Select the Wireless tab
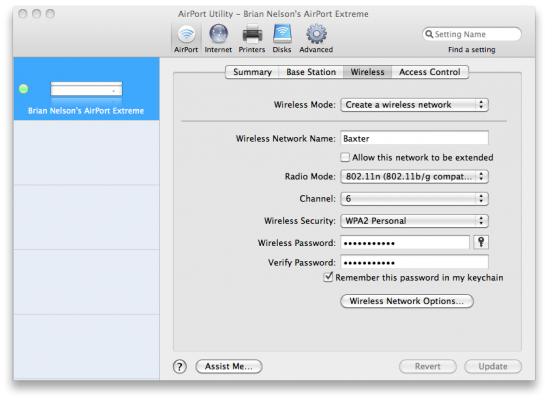Screen dimensions: 548x400 367,72
